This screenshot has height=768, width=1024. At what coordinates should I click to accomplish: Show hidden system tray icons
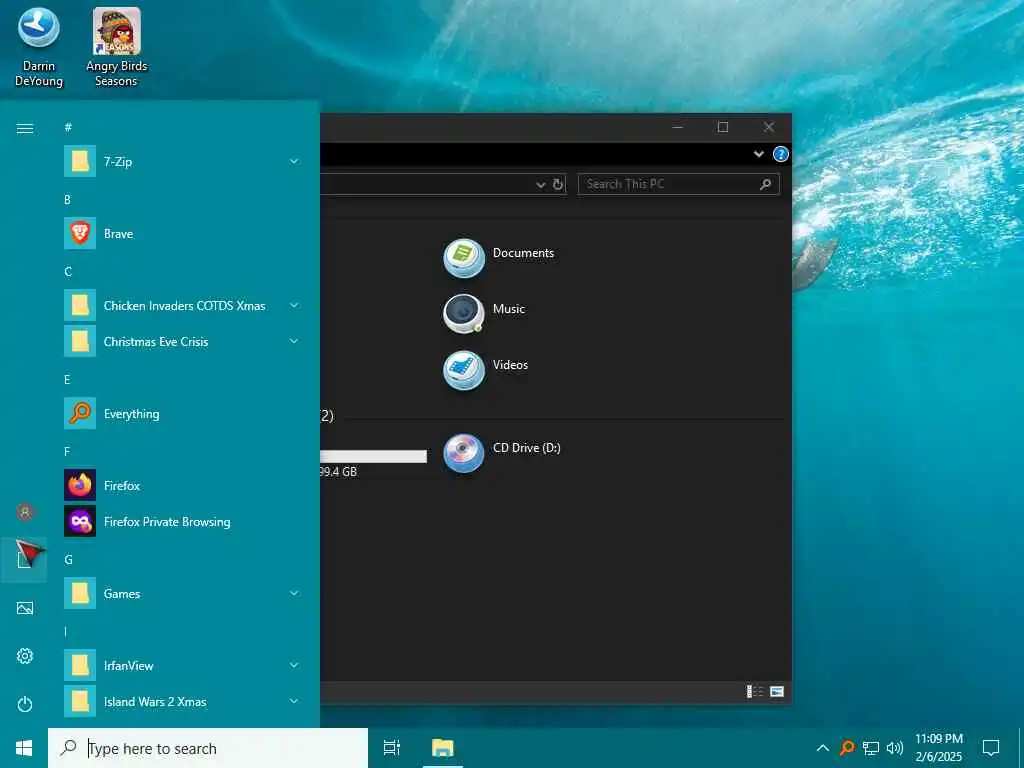(823, 748)
